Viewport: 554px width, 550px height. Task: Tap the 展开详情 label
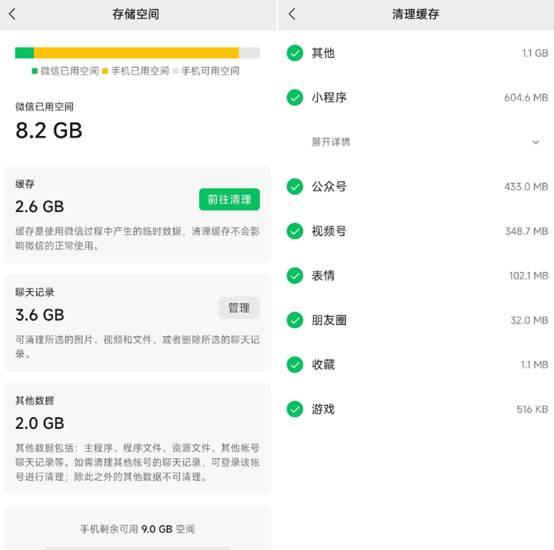pyautogui.click(x=331, y=142)
